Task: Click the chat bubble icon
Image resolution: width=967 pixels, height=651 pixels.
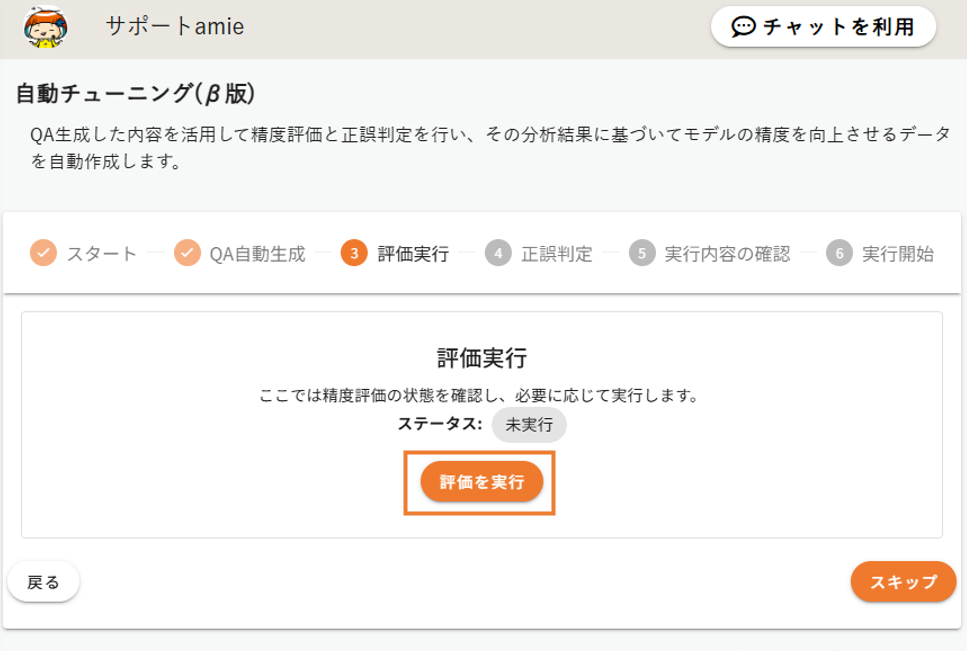Action: pos(743,27)
